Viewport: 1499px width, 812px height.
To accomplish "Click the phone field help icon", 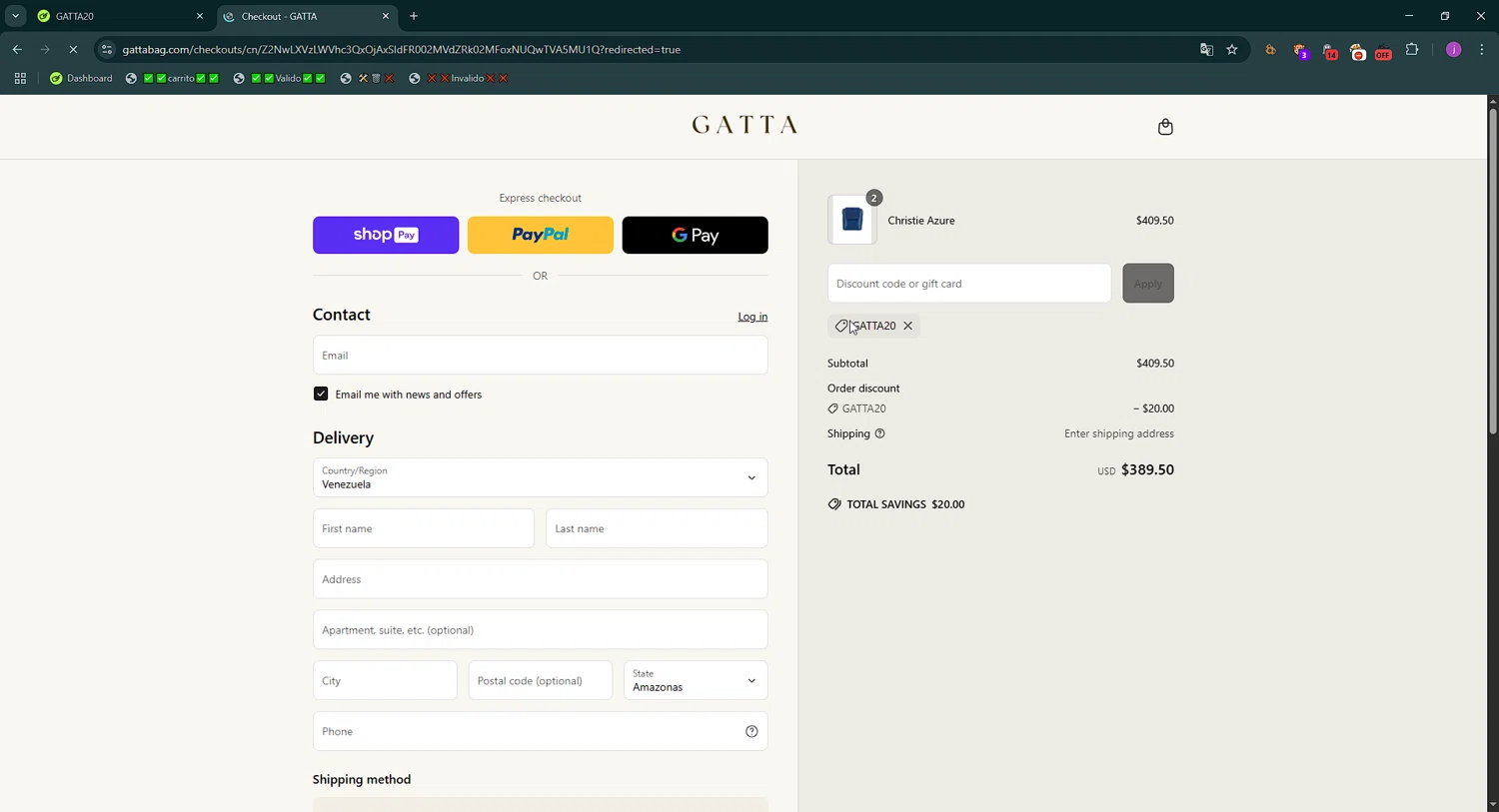I will point(751,732).
